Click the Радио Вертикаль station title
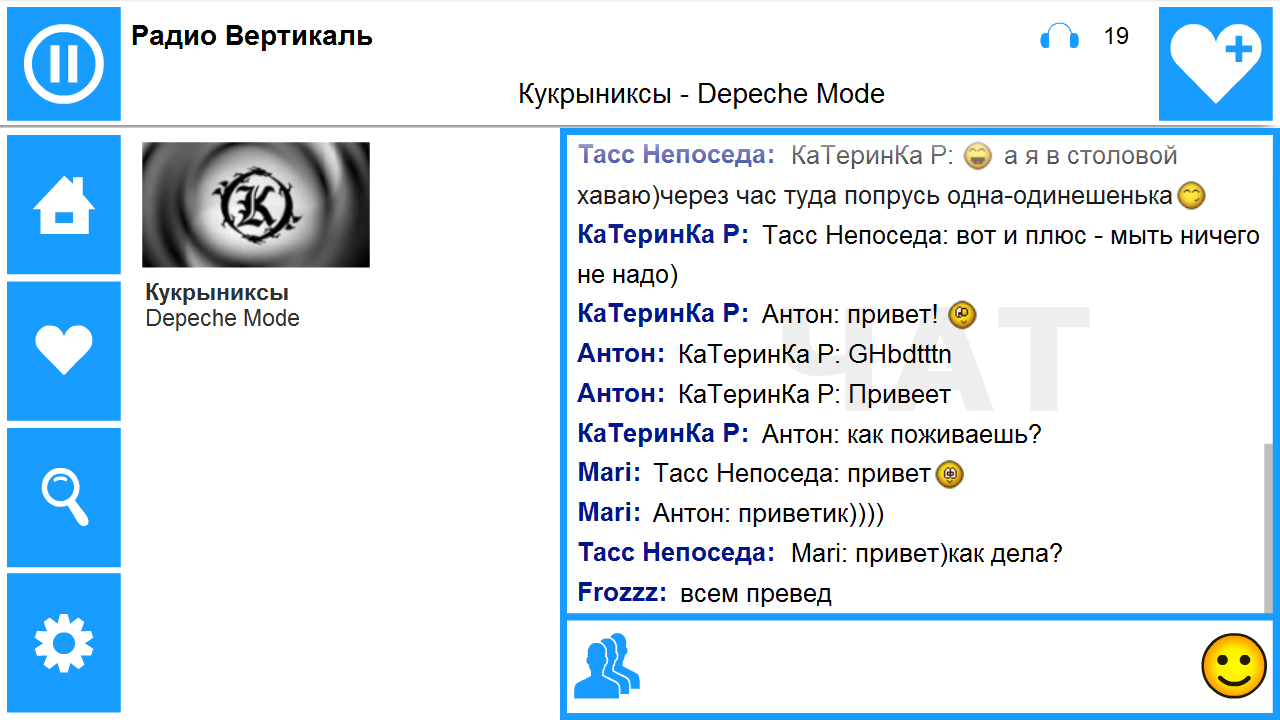This screenshot has width=1280, height=720. click(252, 37)
